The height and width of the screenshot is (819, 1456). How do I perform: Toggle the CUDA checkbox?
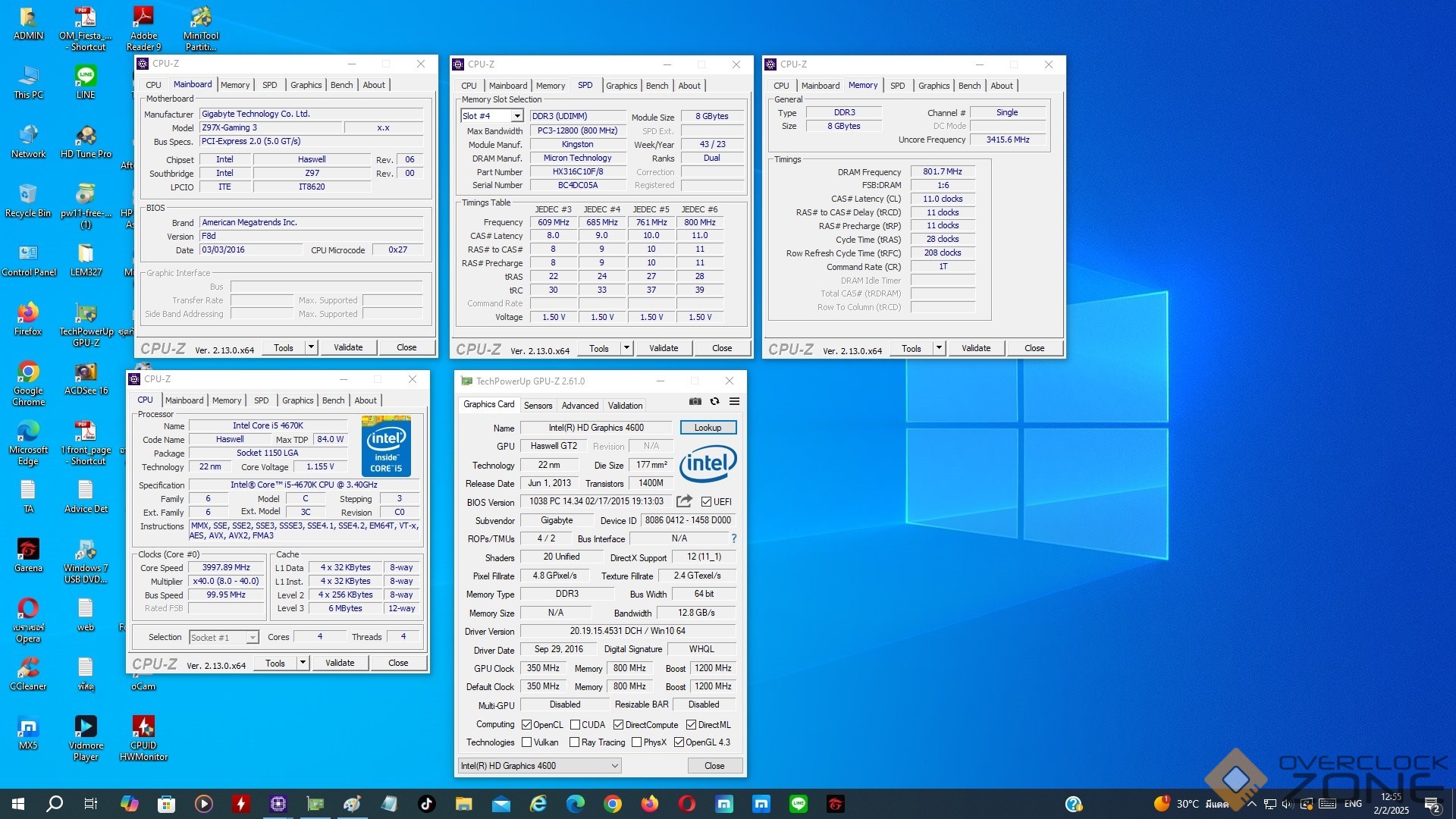click(575, 725)
